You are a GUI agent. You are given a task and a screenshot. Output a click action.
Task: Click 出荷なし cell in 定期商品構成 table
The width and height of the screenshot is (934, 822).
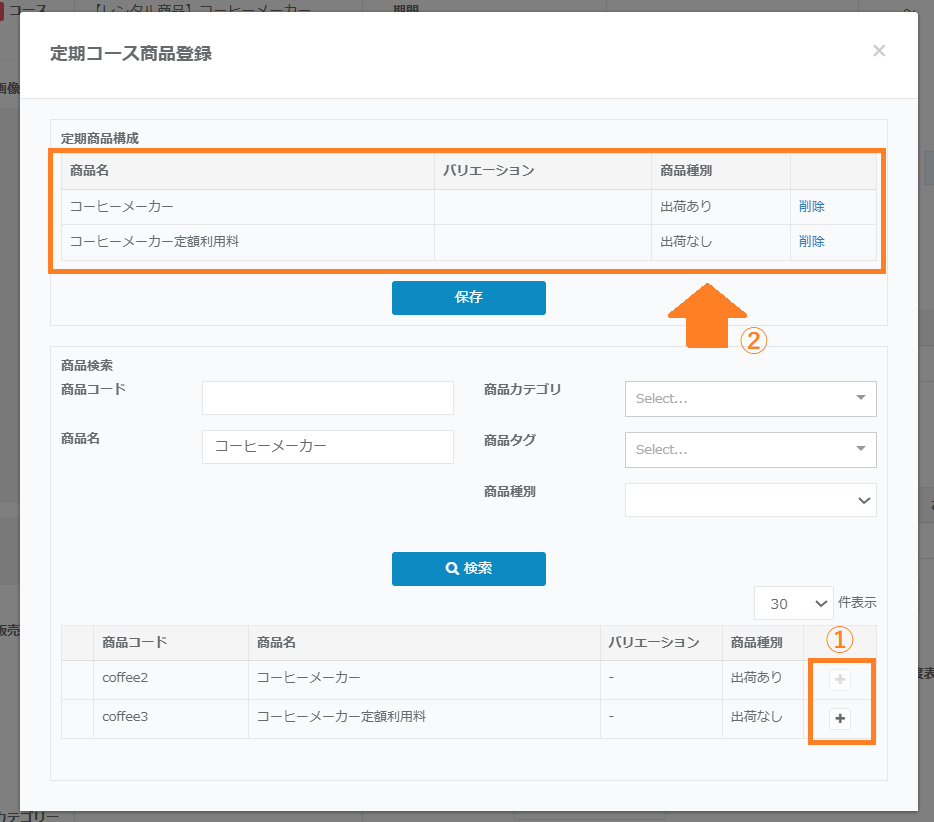[686, 241]
